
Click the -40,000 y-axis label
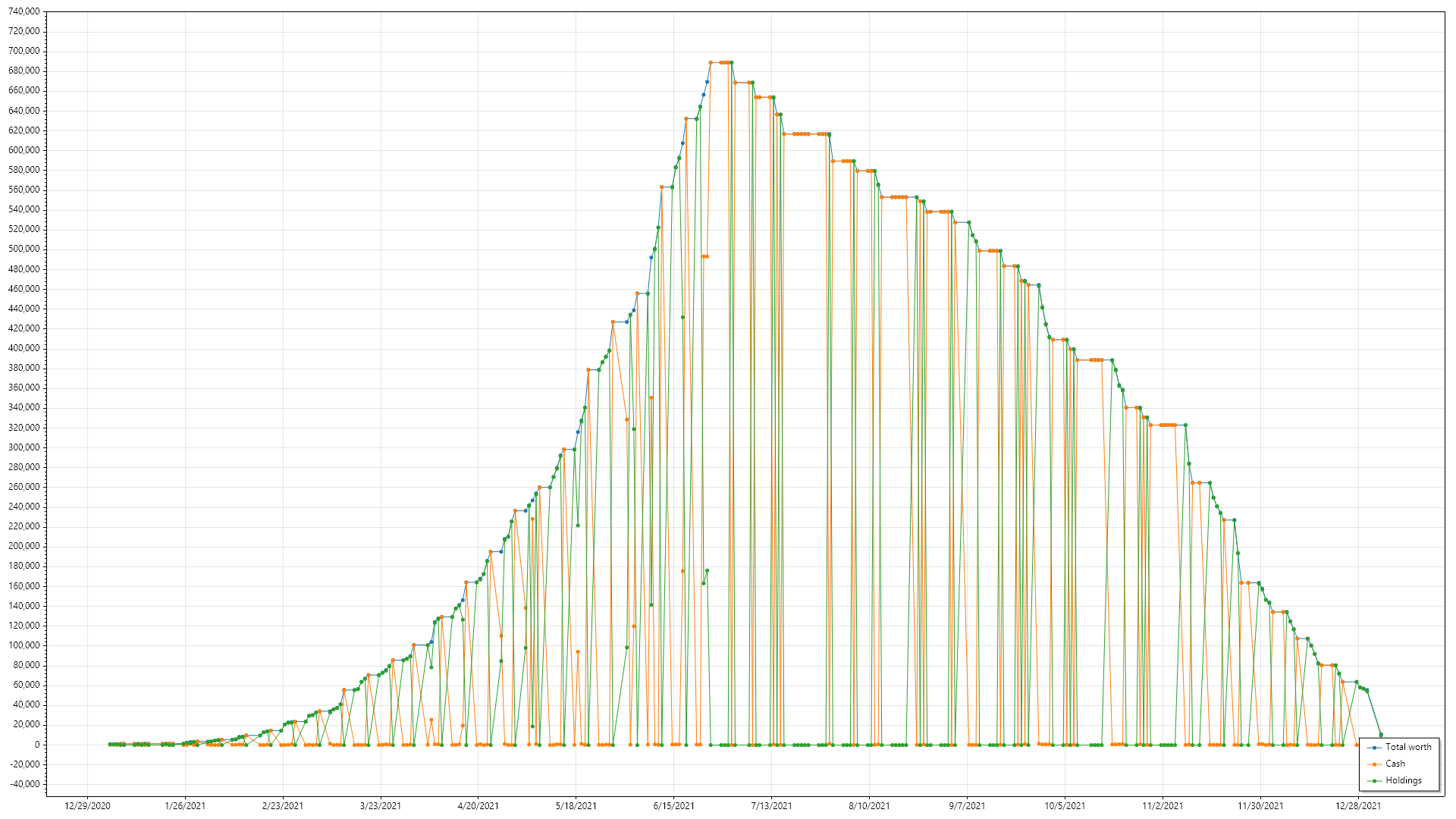[24, 784]
